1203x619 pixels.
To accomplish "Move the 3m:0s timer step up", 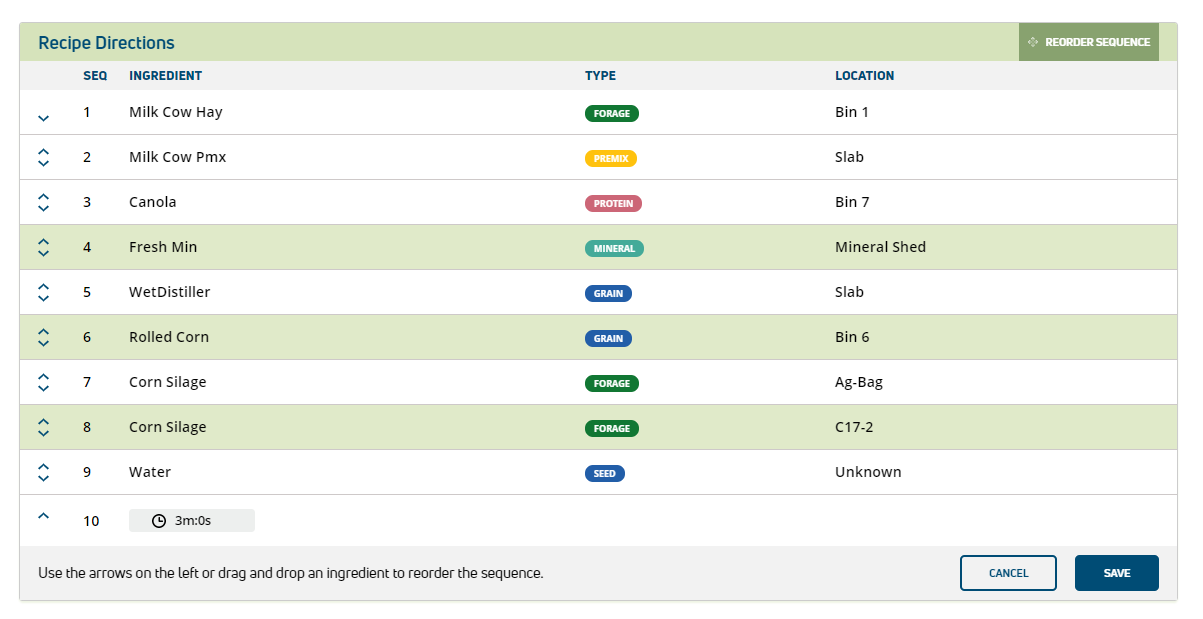I will click(43, 516).
